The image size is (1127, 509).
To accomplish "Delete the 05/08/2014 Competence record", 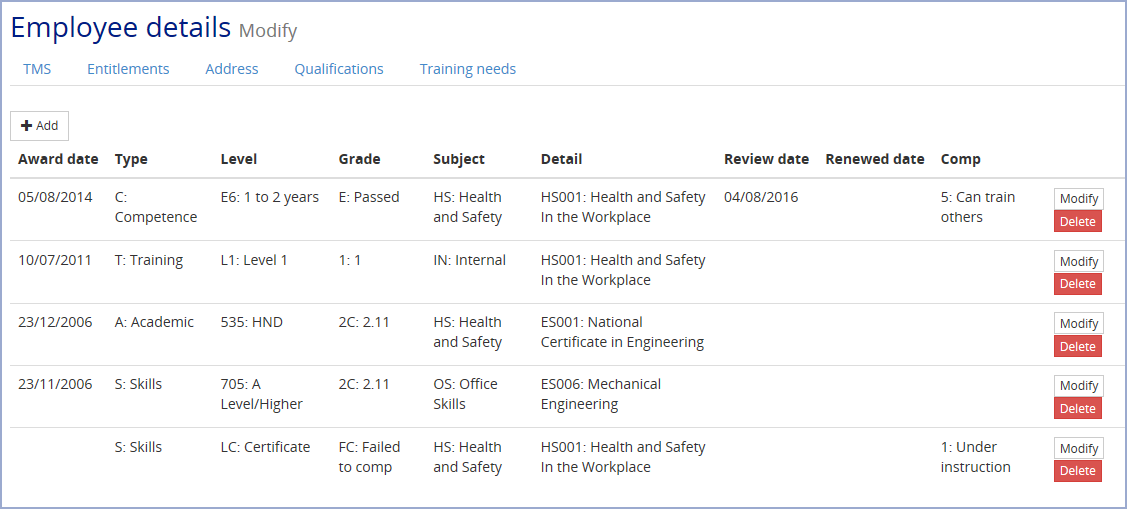I will [1078, 221].
